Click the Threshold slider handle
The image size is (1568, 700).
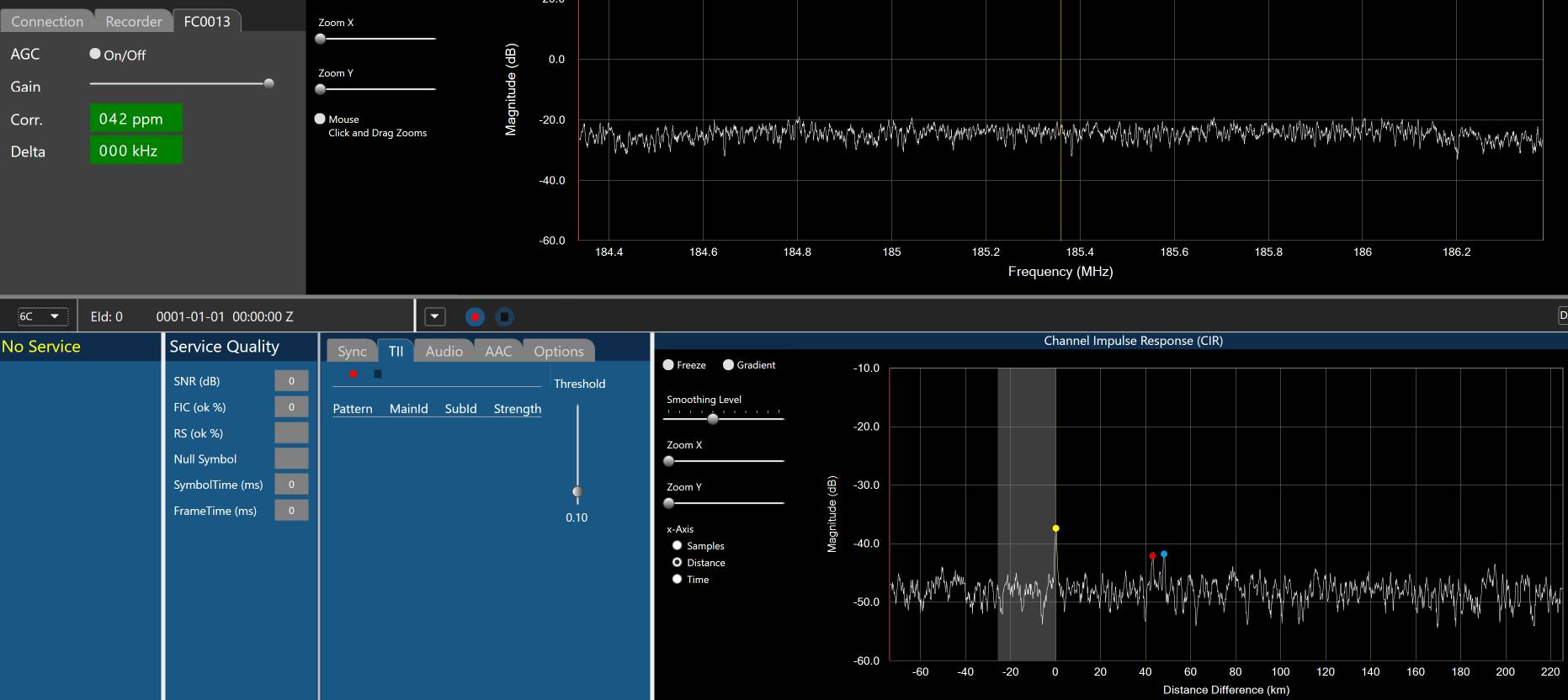(x=577, y=492)
